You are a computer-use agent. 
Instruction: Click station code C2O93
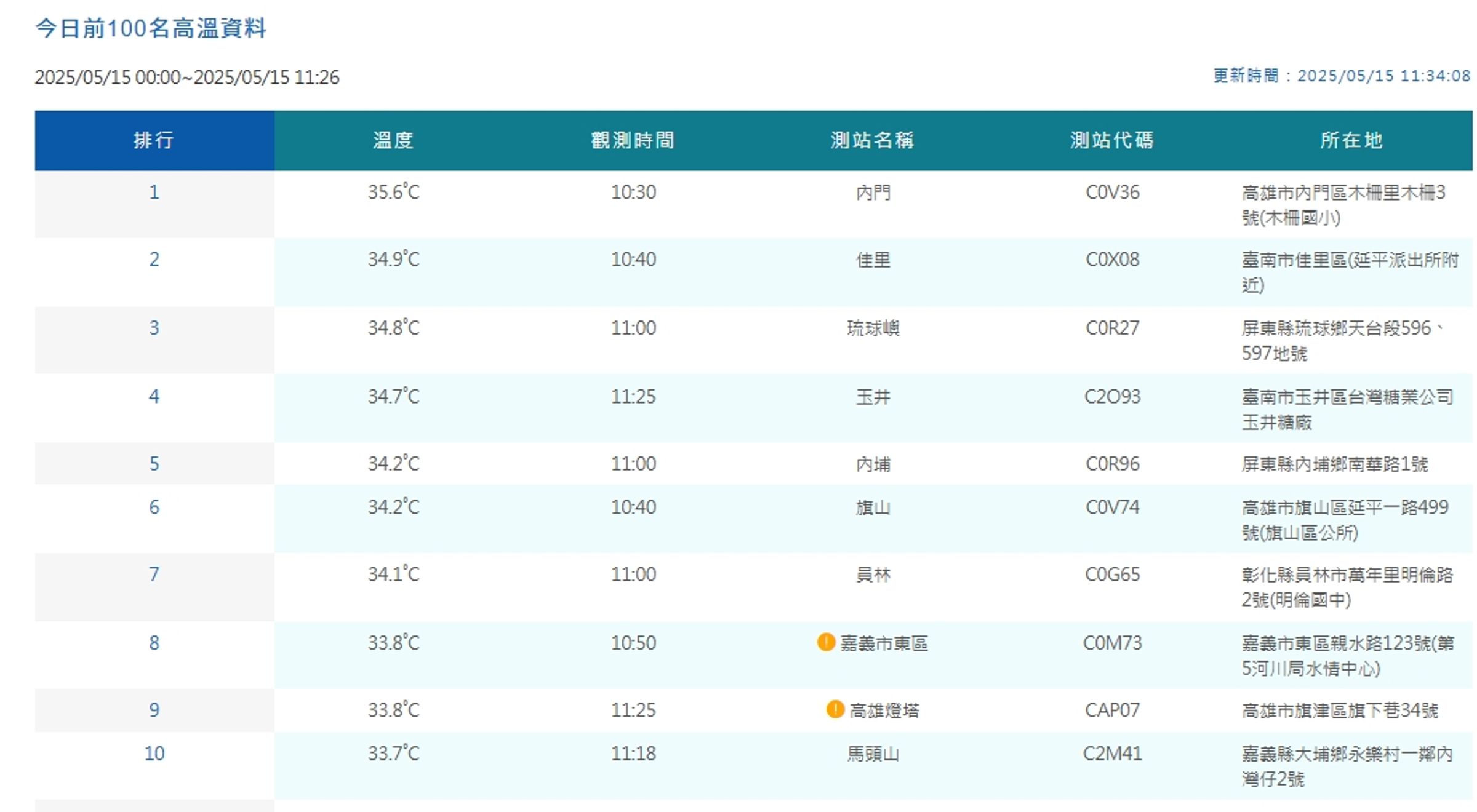[x=1112, y=397]
